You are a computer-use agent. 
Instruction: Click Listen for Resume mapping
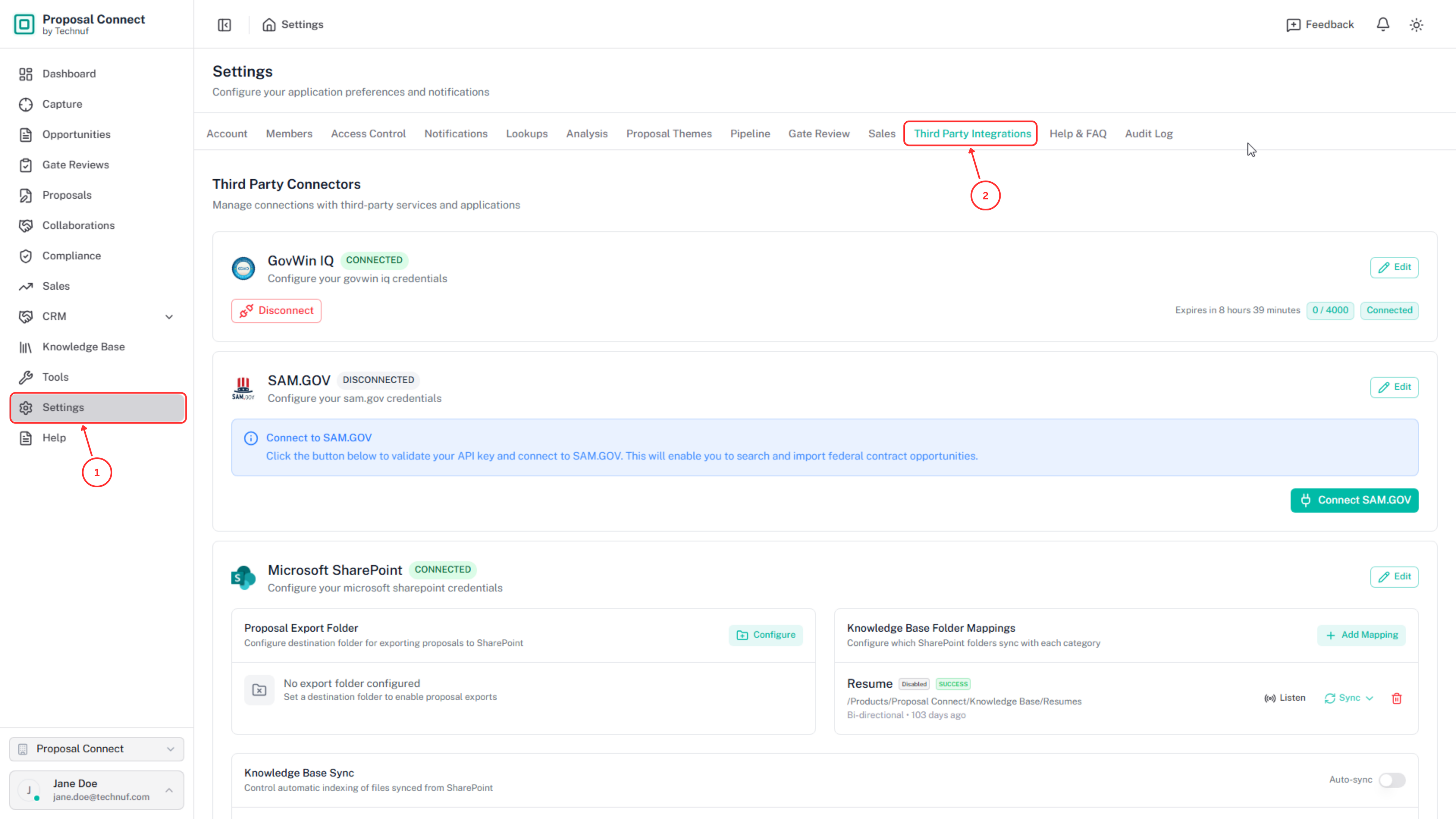click(1285, 698)
